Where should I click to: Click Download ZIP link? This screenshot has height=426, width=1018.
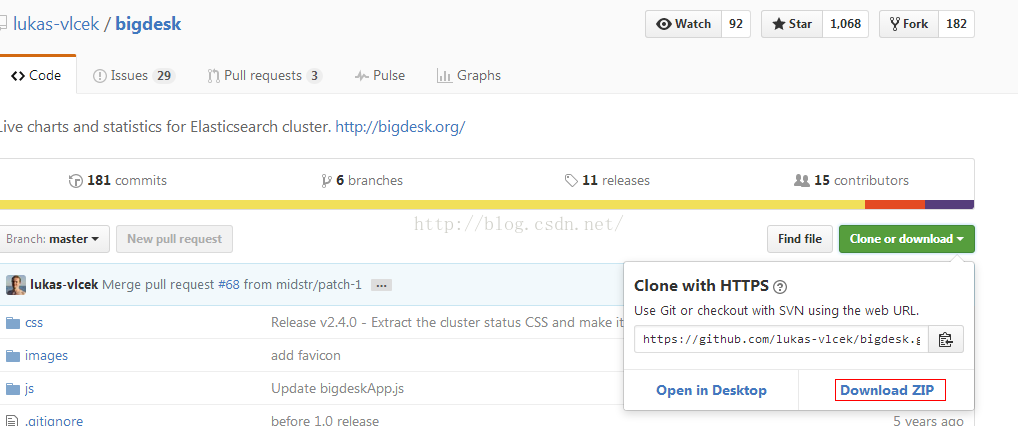tap(889, 390)
